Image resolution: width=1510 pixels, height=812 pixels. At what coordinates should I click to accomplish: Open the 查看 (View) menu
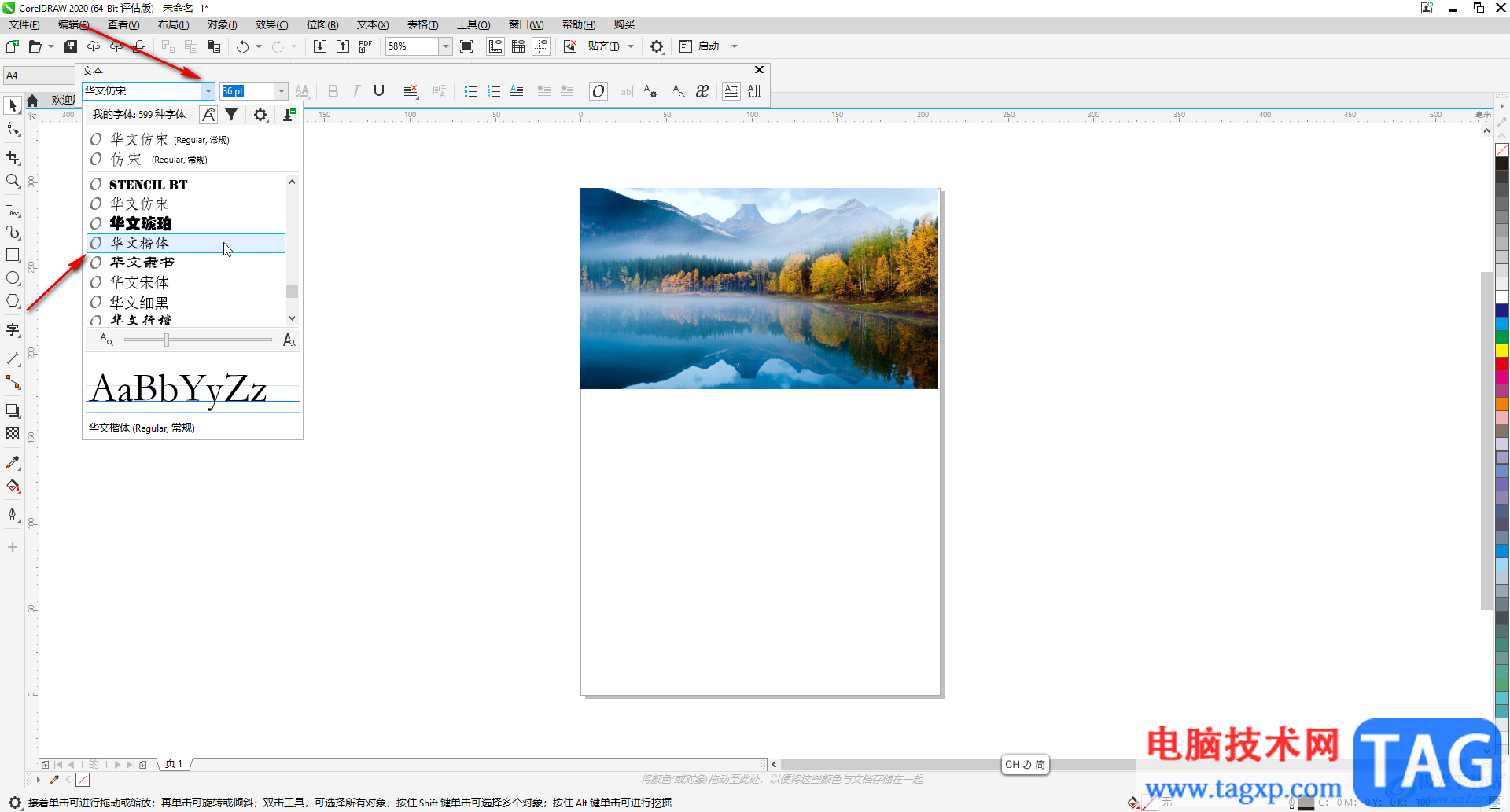(x=123, y=24)
